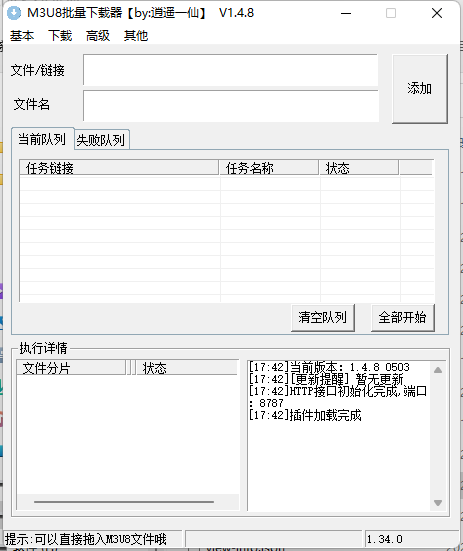
Task: Click the 清空队列 button
Action: pyautogui.click(x=323, y=318)
